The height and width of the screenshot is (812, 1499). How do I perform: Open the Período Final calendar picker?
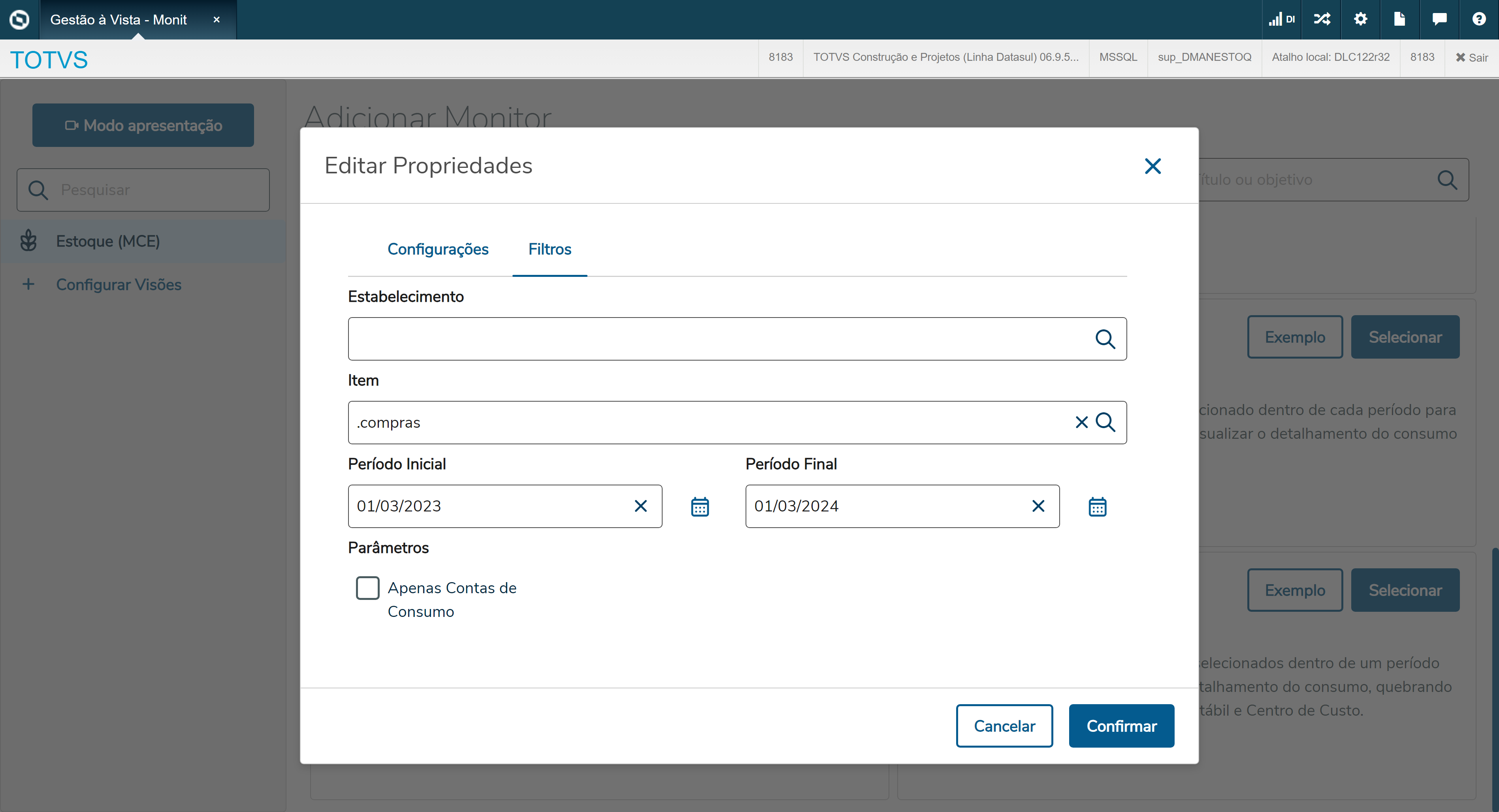click(x=1097, y=507)
